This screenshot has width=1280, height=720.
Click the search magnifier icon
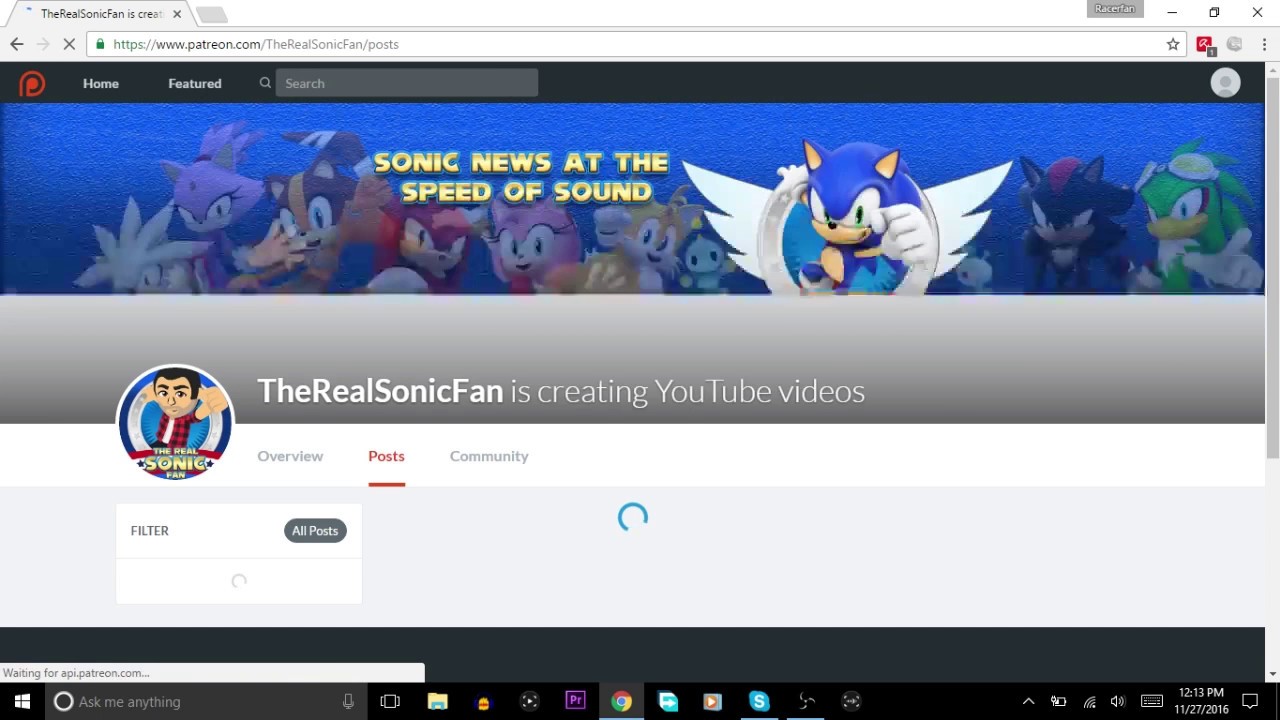(265, 83)
